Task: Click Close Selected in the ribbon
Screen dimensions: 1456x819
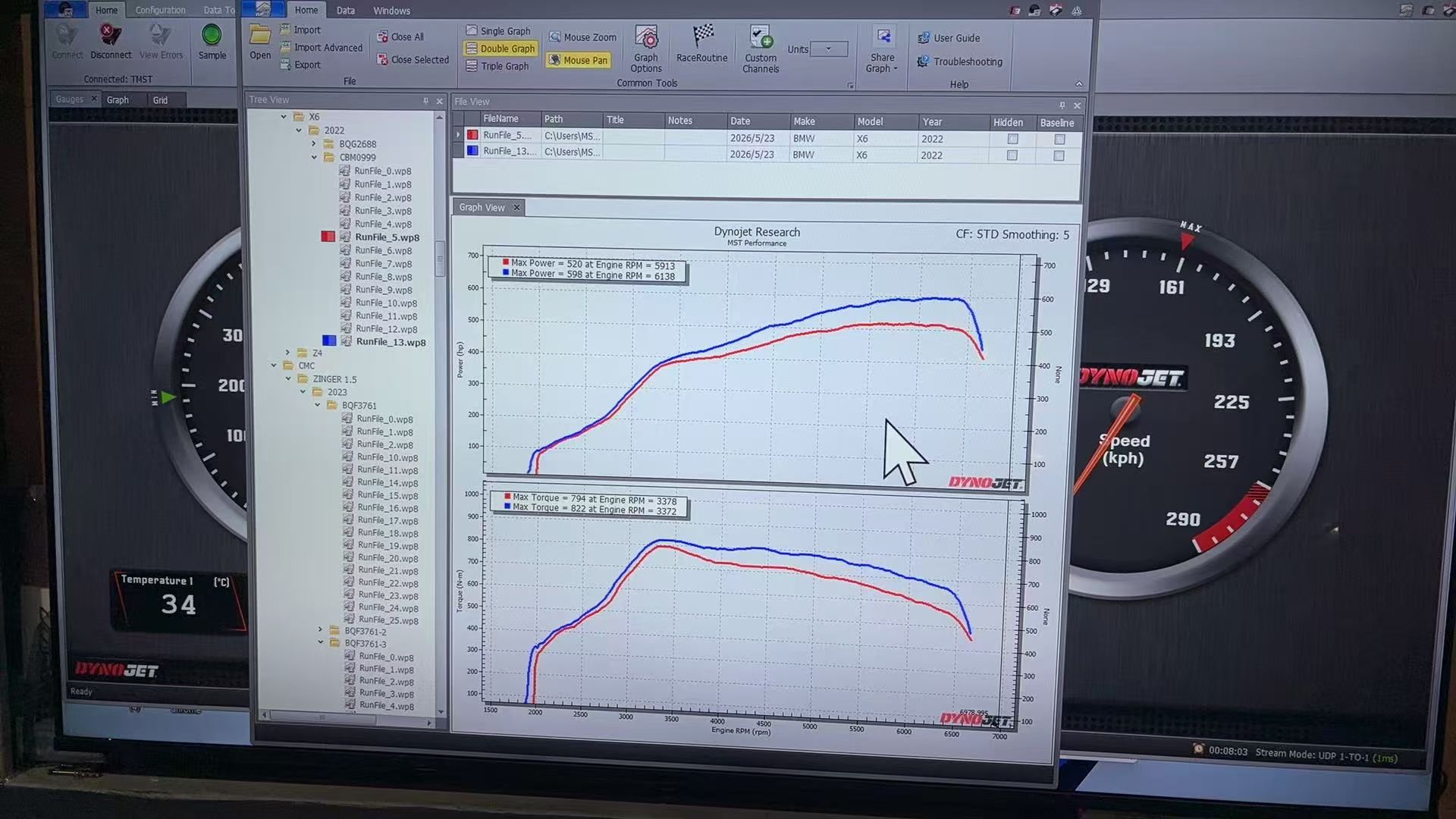Action: (x=413, y=59)
